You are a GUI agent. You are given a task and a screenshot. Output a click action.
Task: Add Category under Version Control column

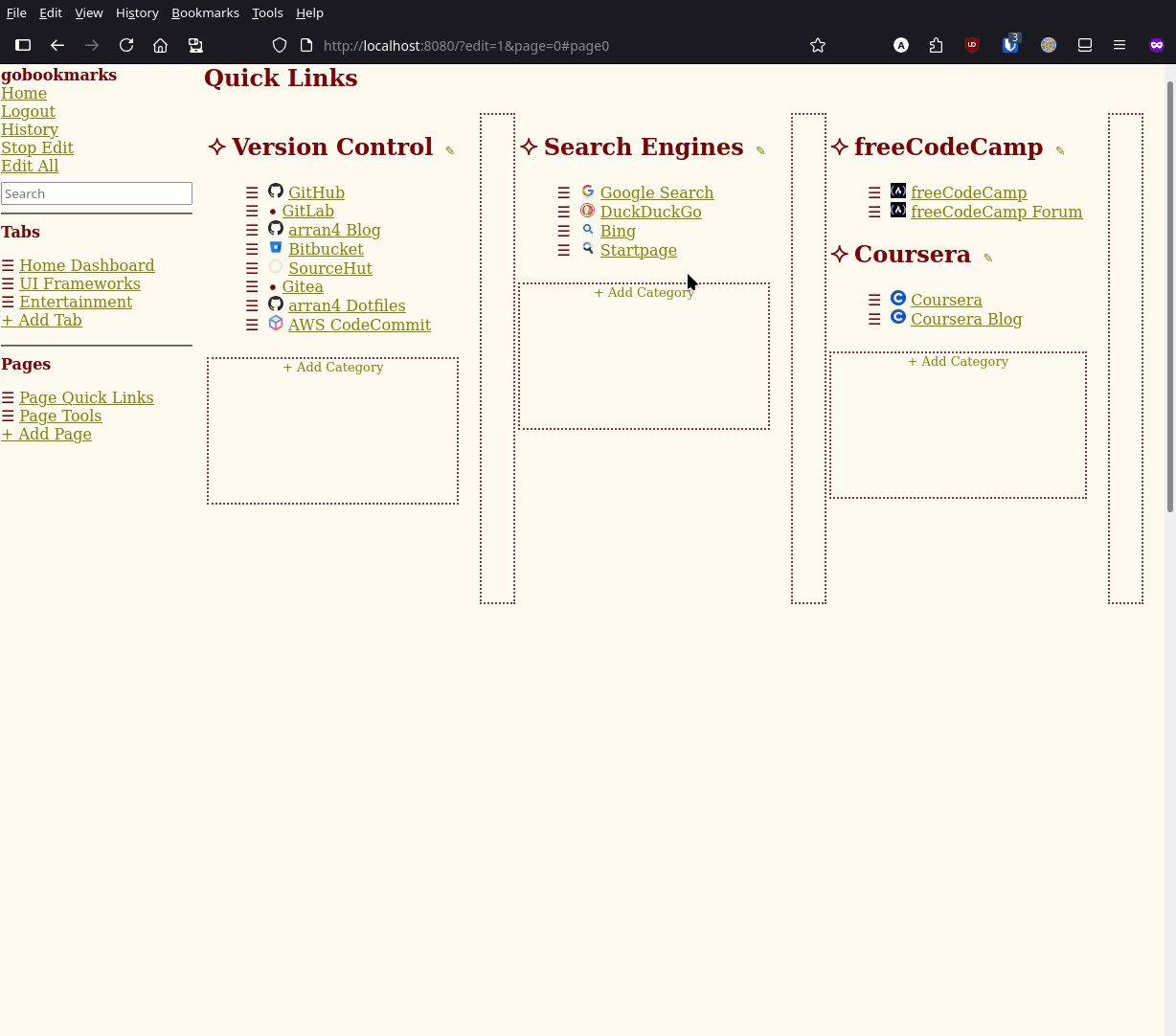(332, 367)
